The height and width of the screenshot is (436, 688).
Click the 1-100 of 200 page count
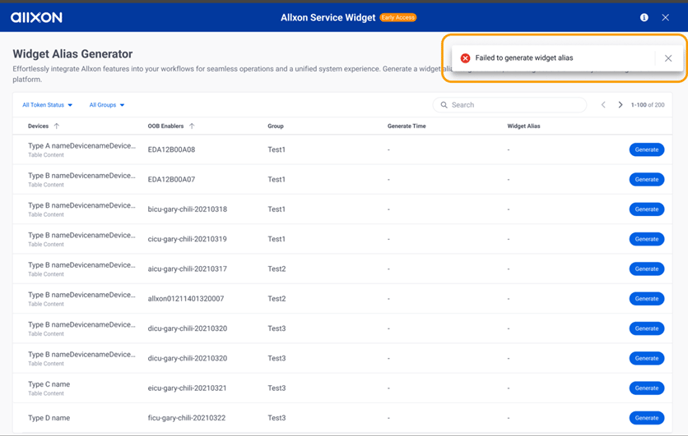pyautogui.click(x=648, y=105)
